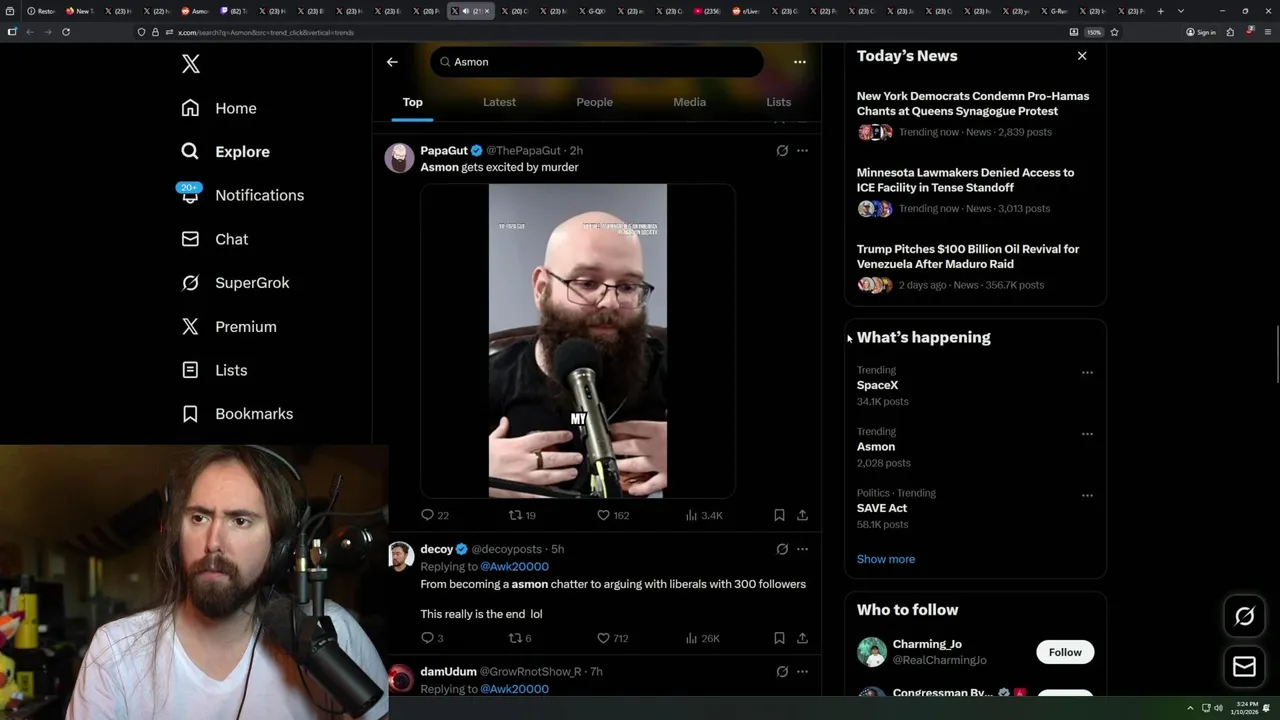Click the X logo home icon
Viewport: 1280px width, 720px height.
pos(191,64)
